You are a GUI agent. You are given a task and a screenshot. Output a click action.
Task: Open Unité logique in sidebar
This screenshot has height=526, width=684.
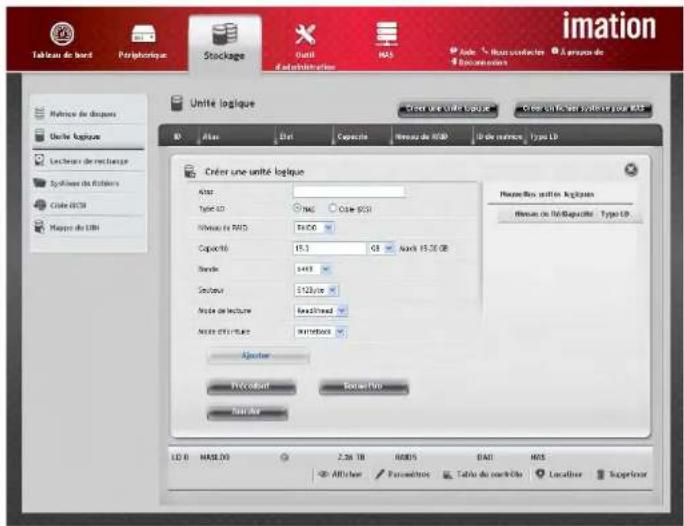tap(75, 137)
